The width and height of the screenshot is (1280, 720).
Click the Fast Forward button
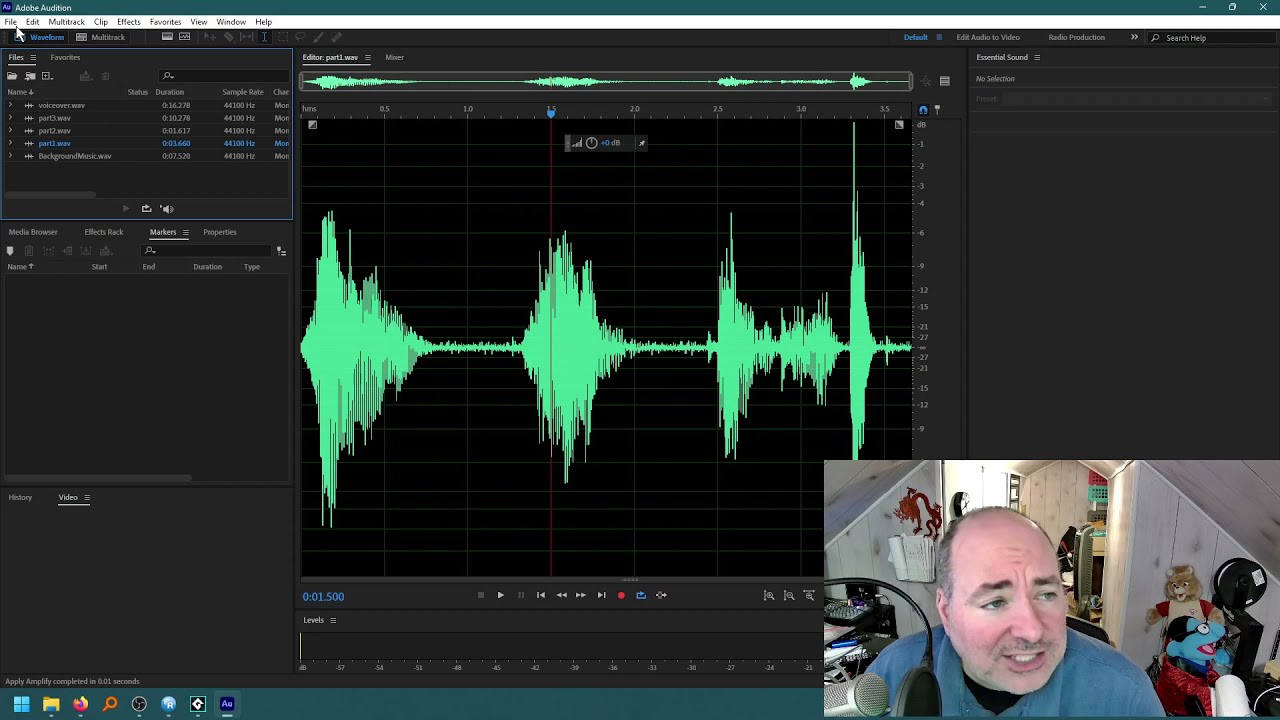tap(581, 595)
